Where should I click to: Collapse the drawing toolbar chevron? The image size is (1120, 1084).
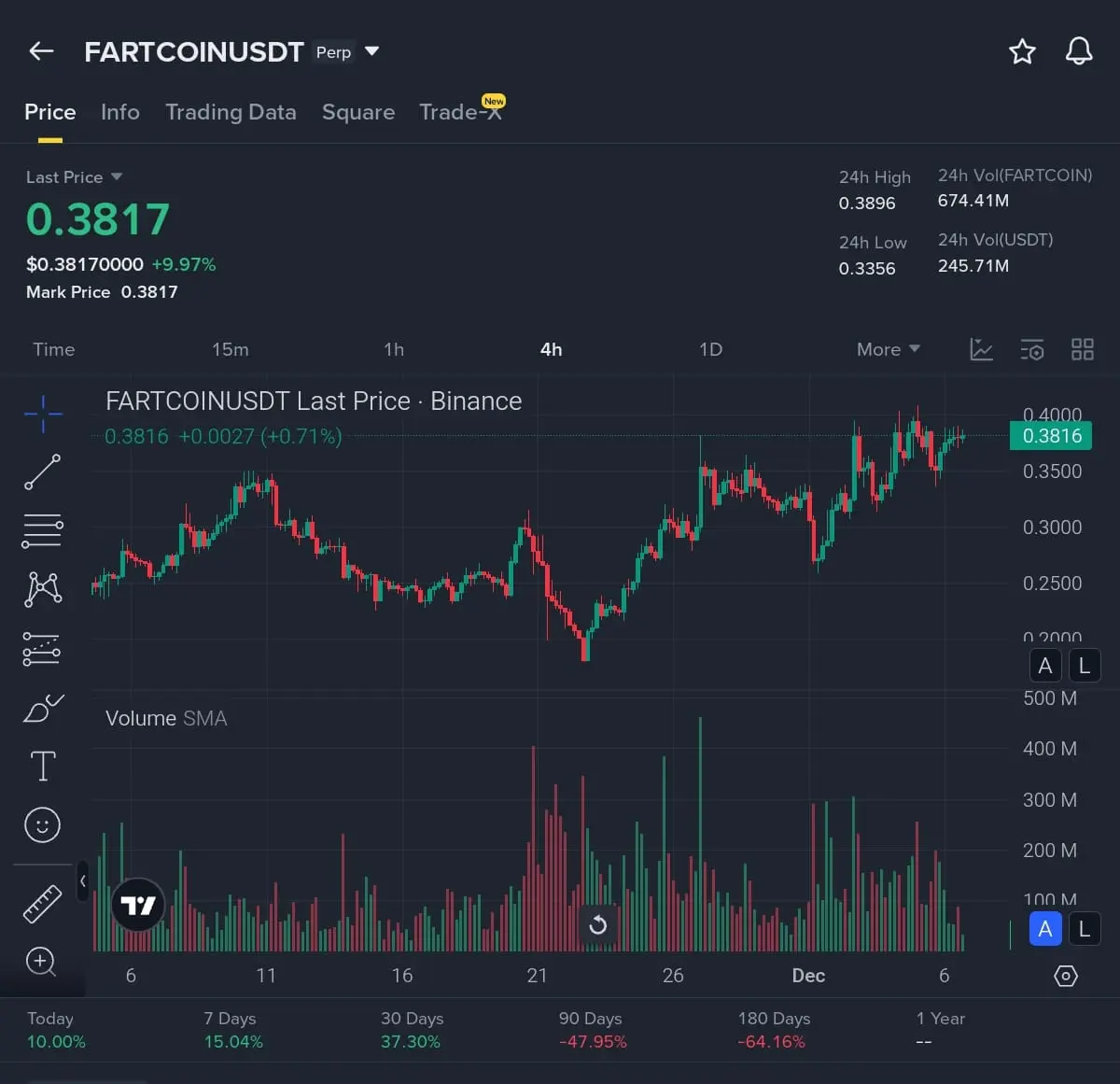tap(82, 880)
